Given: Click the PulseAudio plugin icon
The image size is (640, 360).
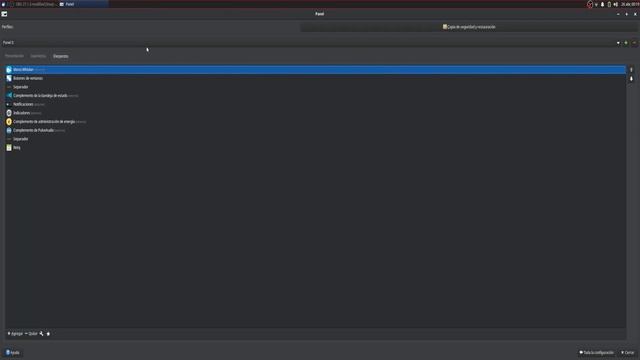Looking at the screenshot, I should [x=9, y=130].
